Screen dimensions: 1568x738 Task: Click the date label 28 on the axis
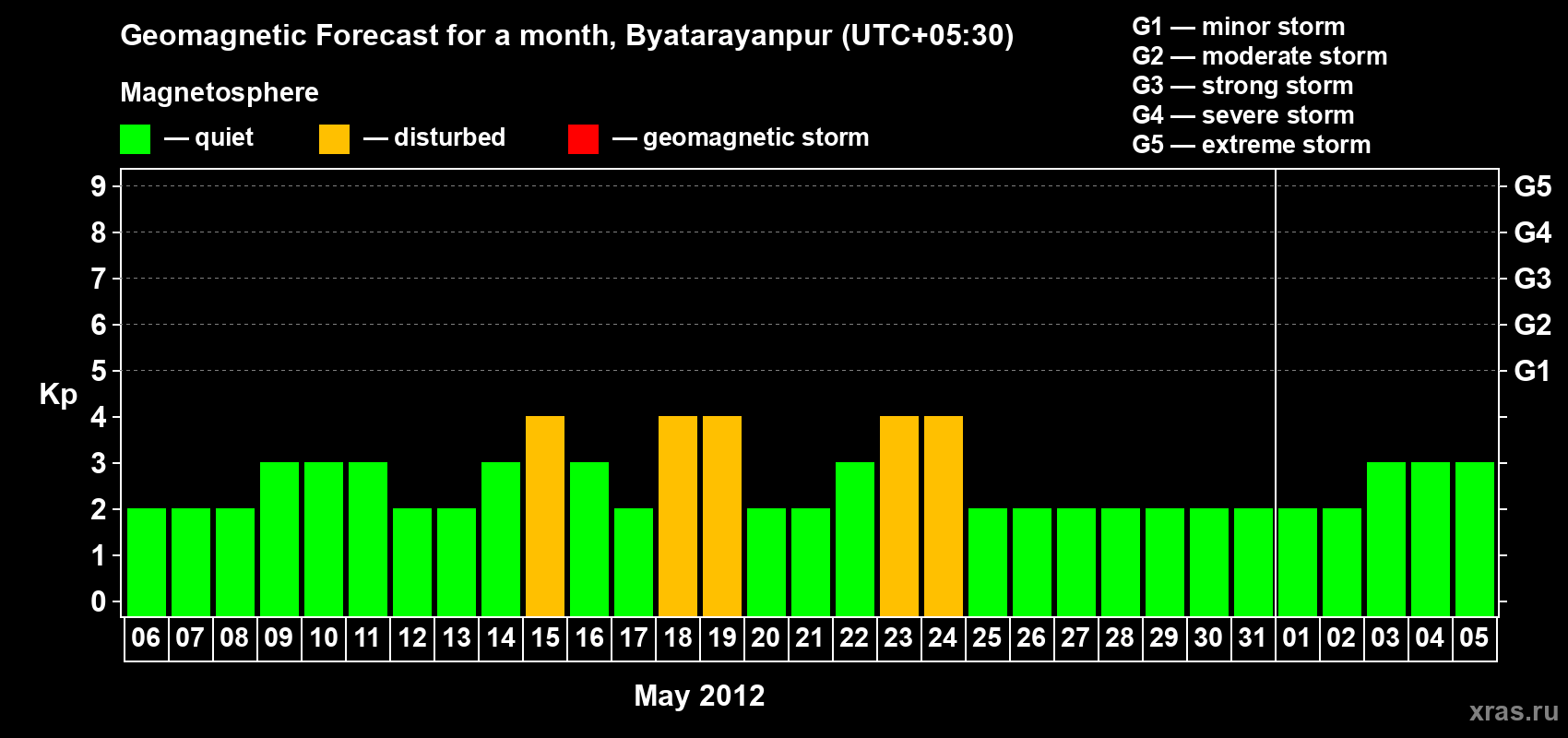click(1120, 637)
